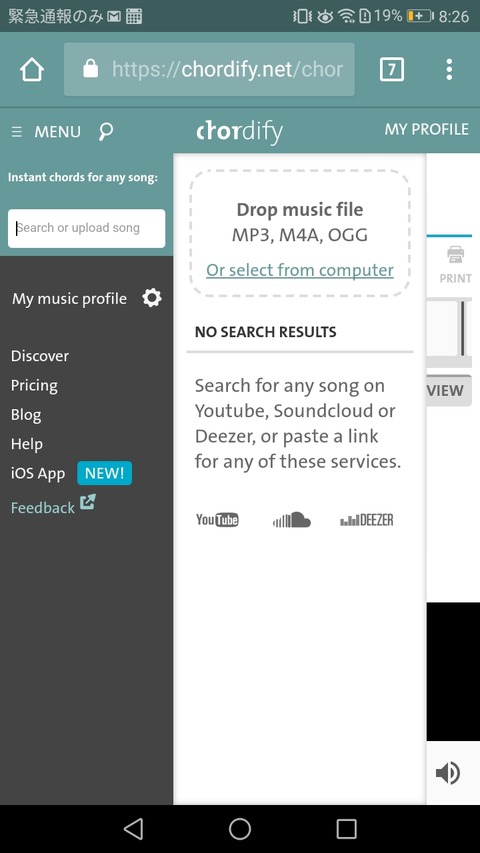Open MY PROFILE

pyautogui.click(x=427, y=129)
